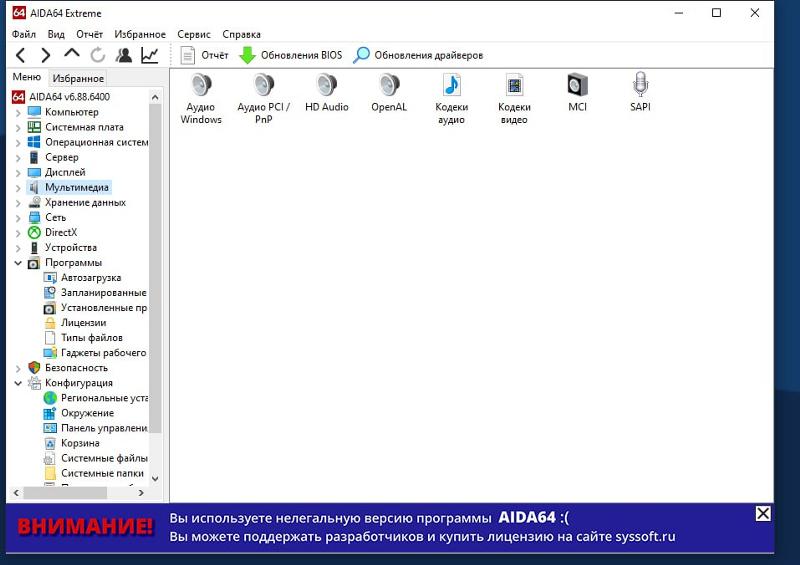Select Устройства in the tree
The width and height of the screenshot is (800, 565).
click(62, 248)
